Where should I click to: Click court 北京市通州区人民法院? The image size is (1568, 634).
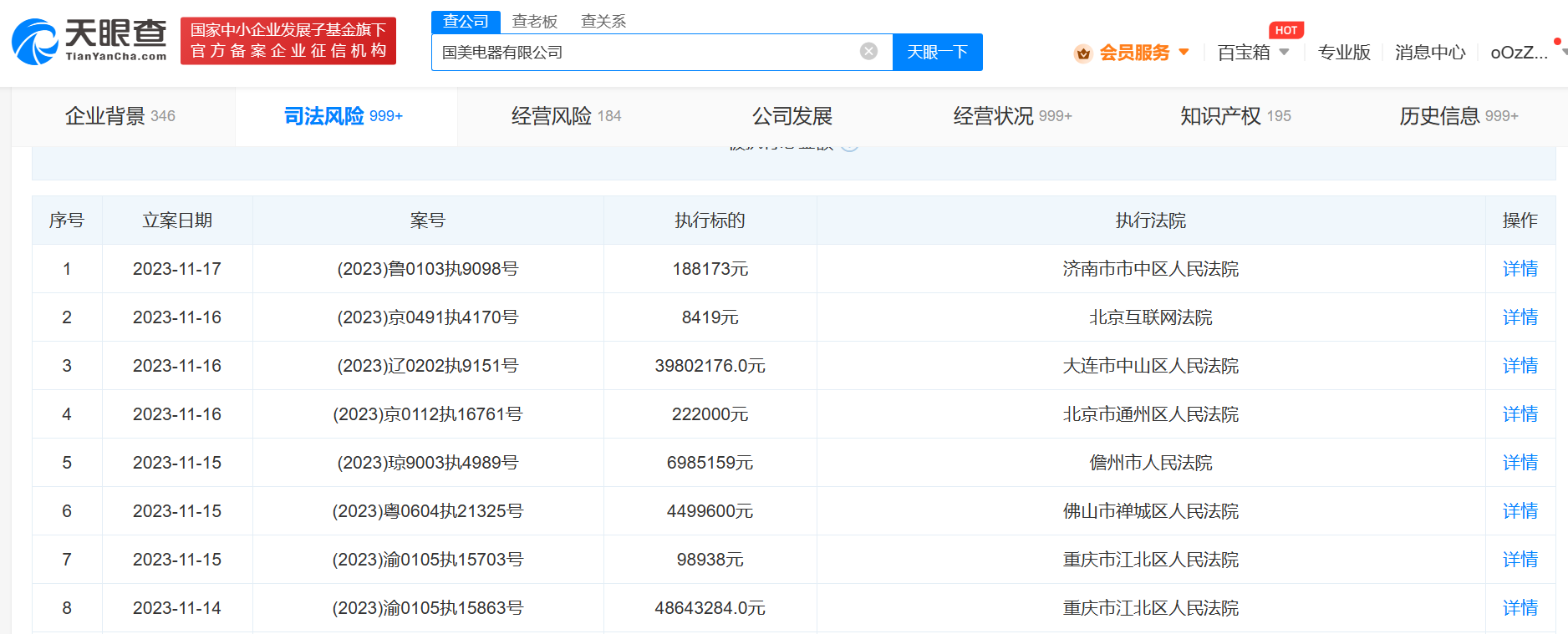1151,414
